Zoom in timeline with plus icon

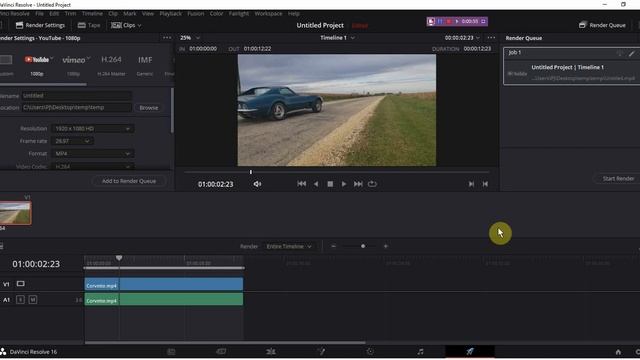click(386, 246)
